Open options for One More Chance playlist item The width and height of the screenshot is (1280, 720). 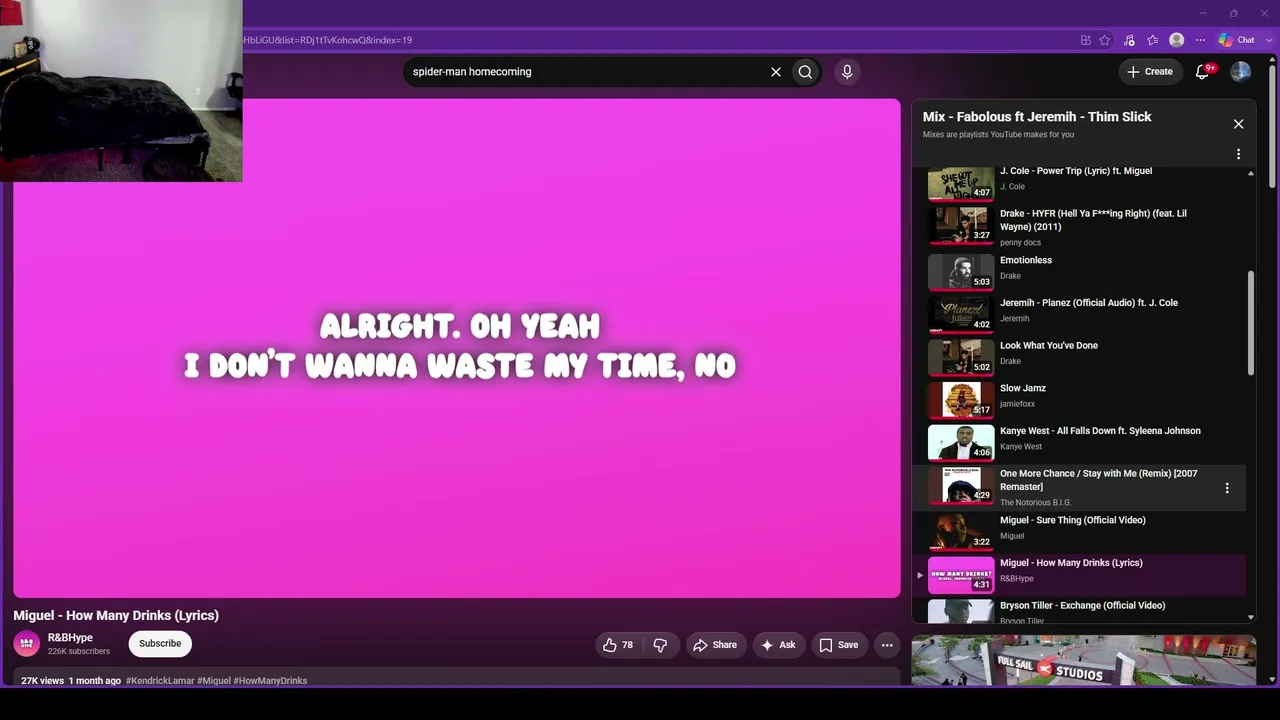point(1227,488)
